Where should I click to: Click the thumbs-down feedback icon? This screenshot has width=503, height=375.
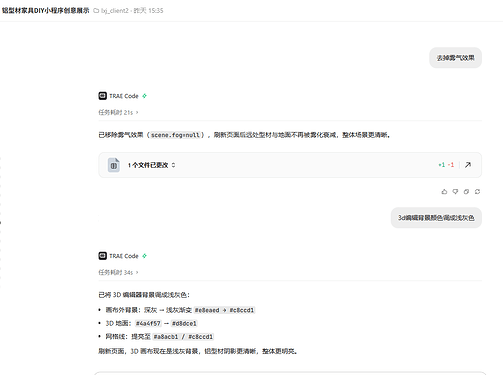[x=455, y=192]
